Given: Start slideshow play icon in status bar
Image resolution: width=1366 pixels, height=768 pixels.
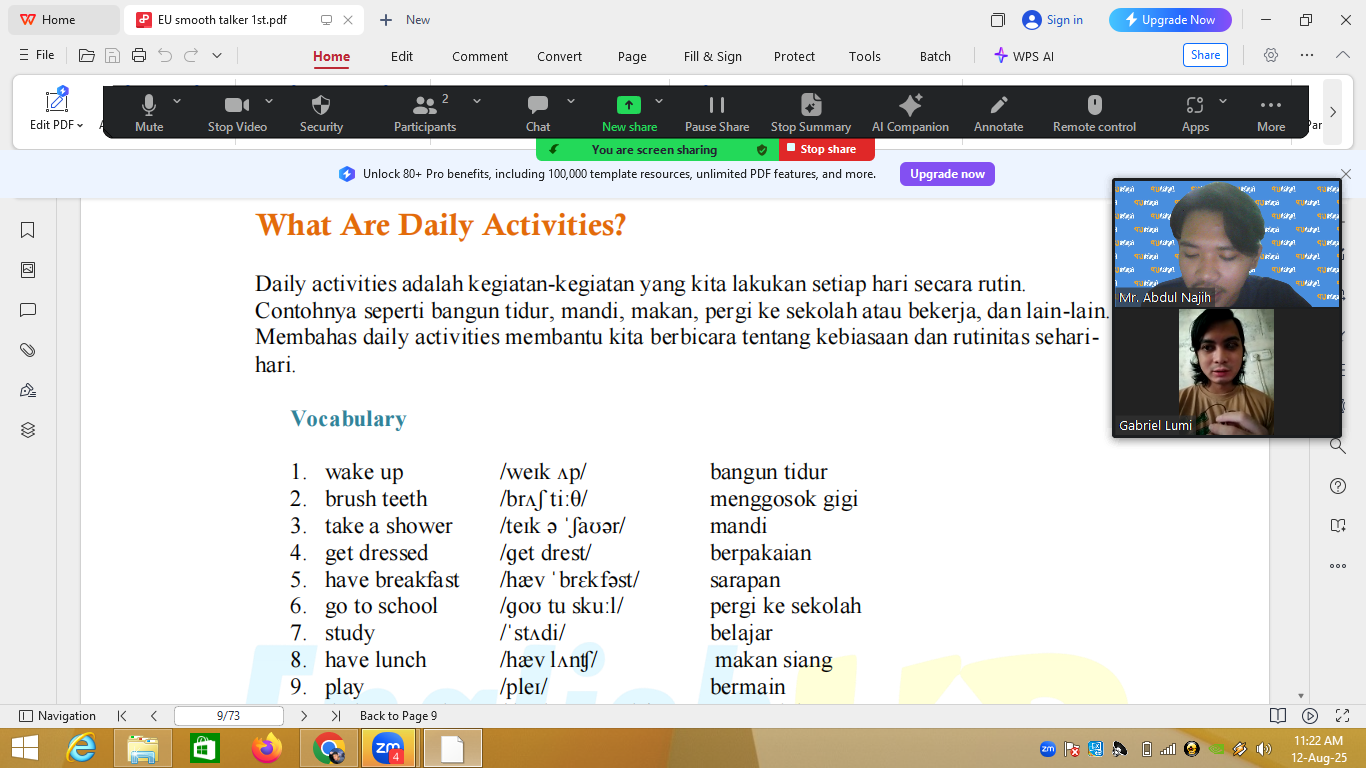Looking at the screenshot, I should [1310, 716].
